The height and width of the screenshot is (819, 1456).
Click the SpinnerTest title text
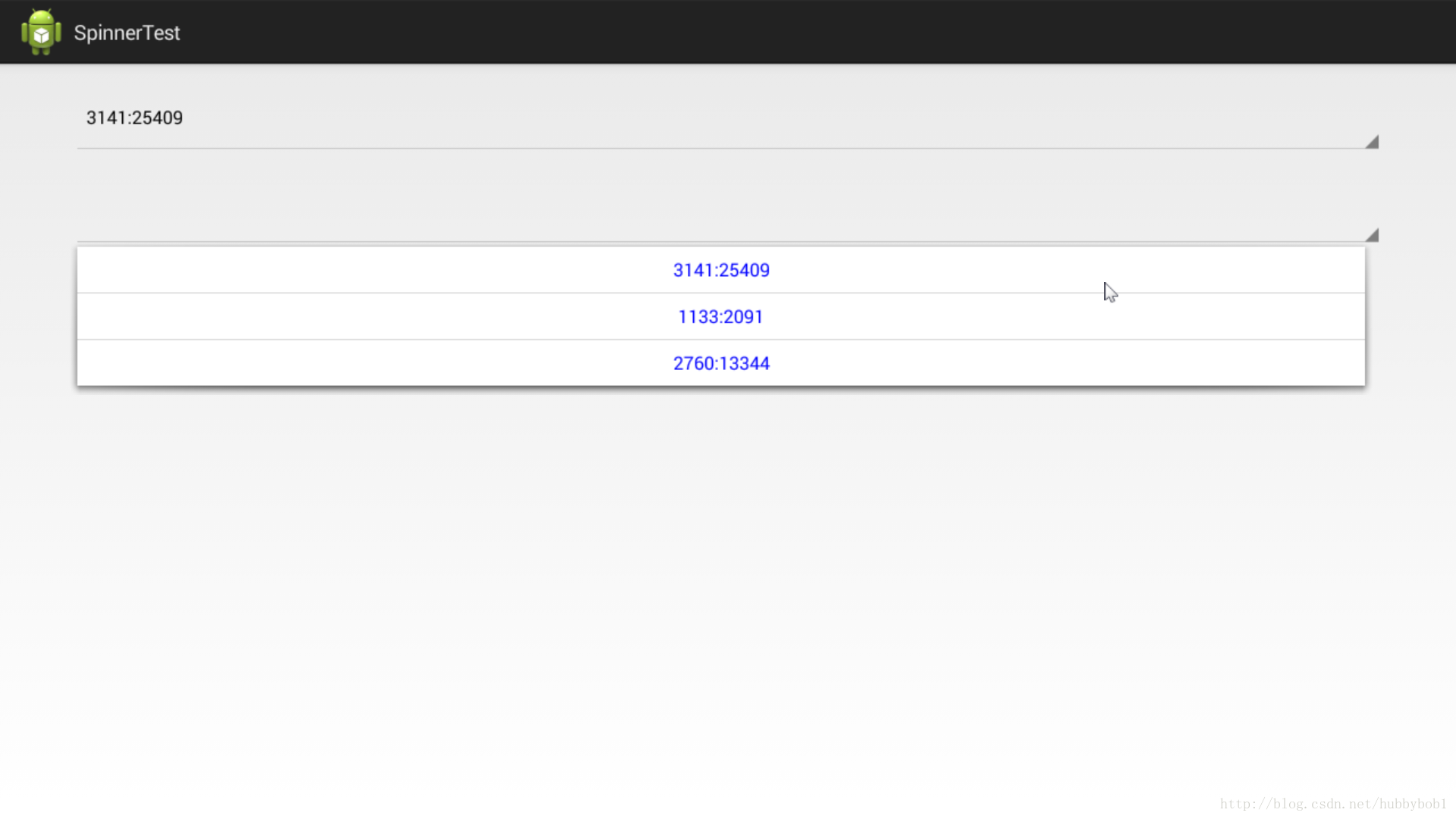pos(127,33)
